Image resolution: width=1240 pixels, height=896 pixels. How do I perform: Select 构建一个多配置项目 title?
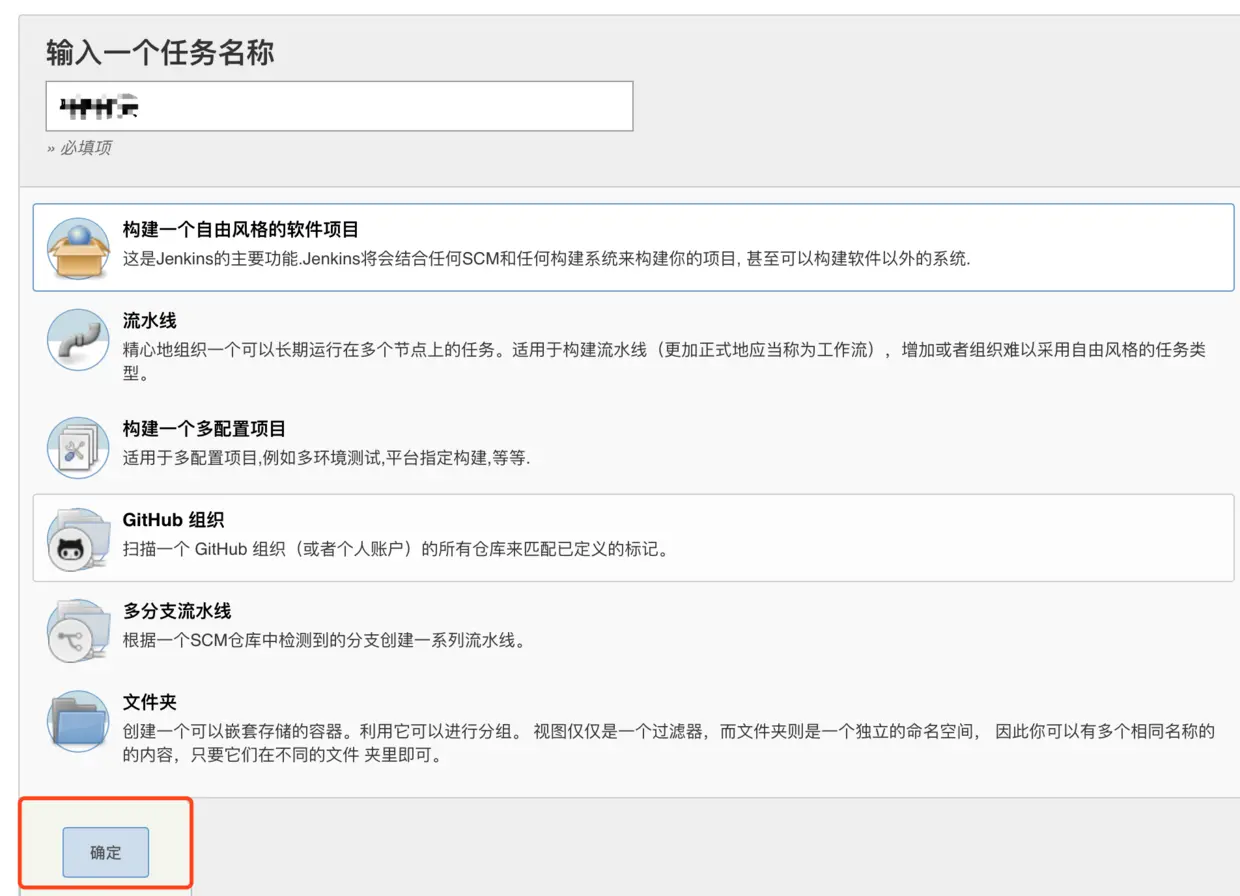(204, 429)
